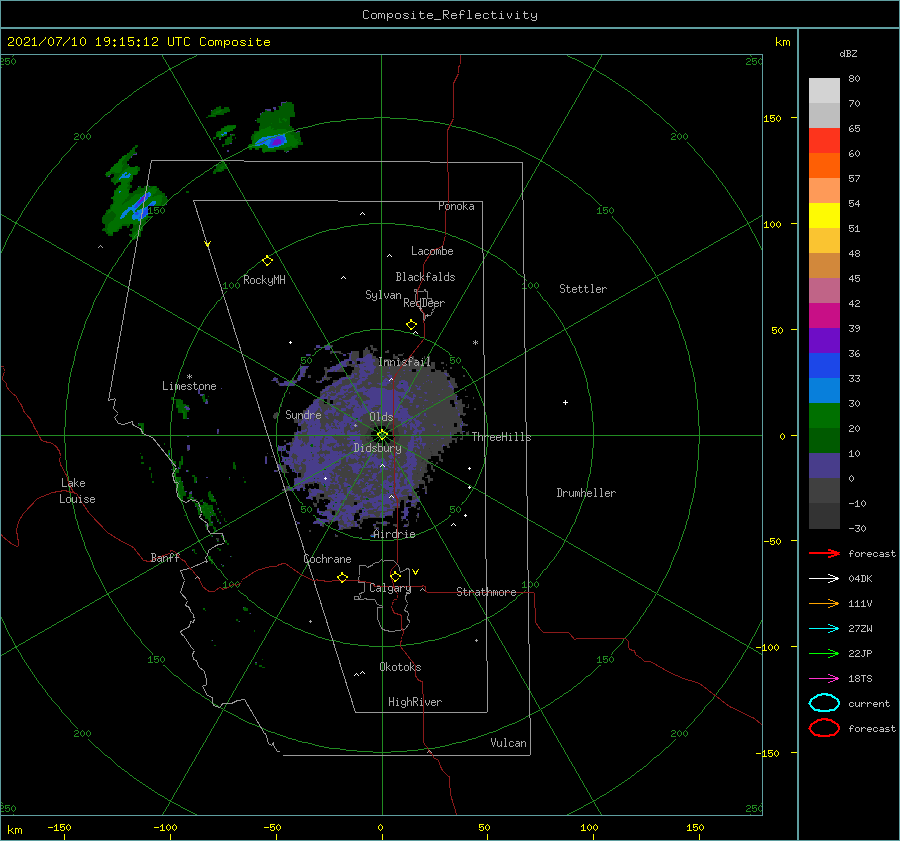Viewport: 900px width, 841px height.
Task: Click the Composite_Reflectivity title
Action: pyautogui.click(x=450, y=15)
